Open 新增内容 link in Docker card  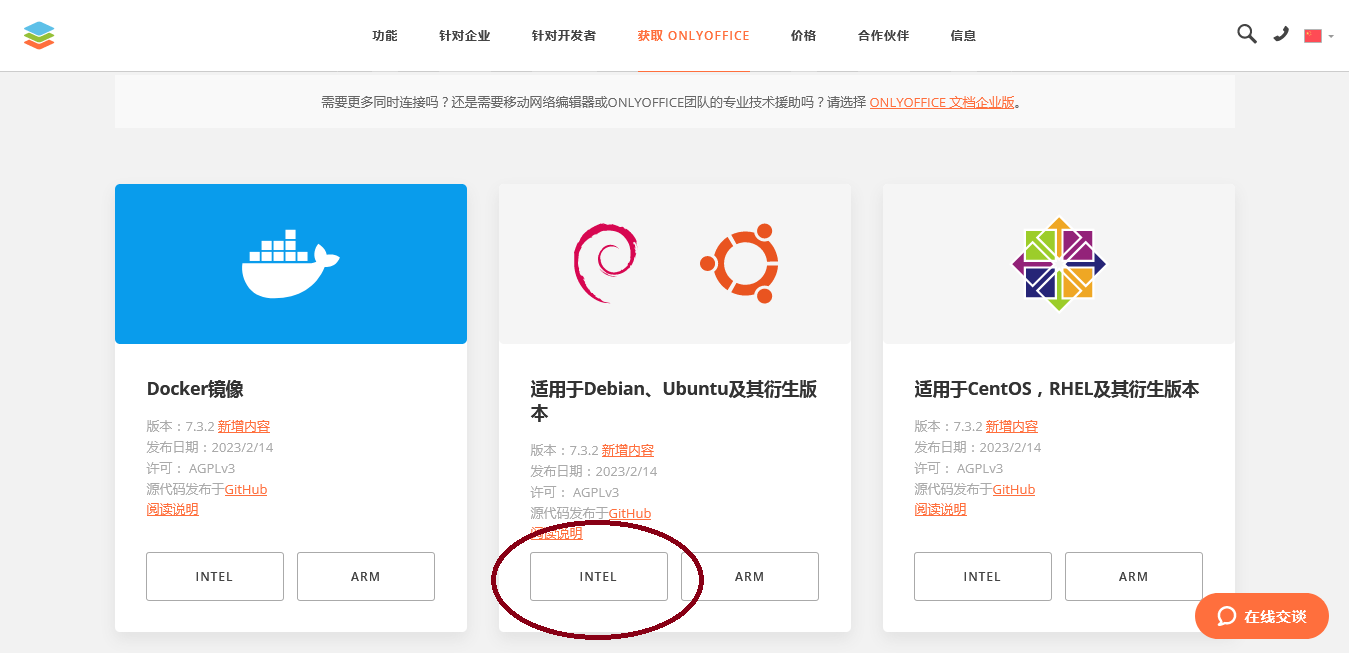click(x=244, y=426)
